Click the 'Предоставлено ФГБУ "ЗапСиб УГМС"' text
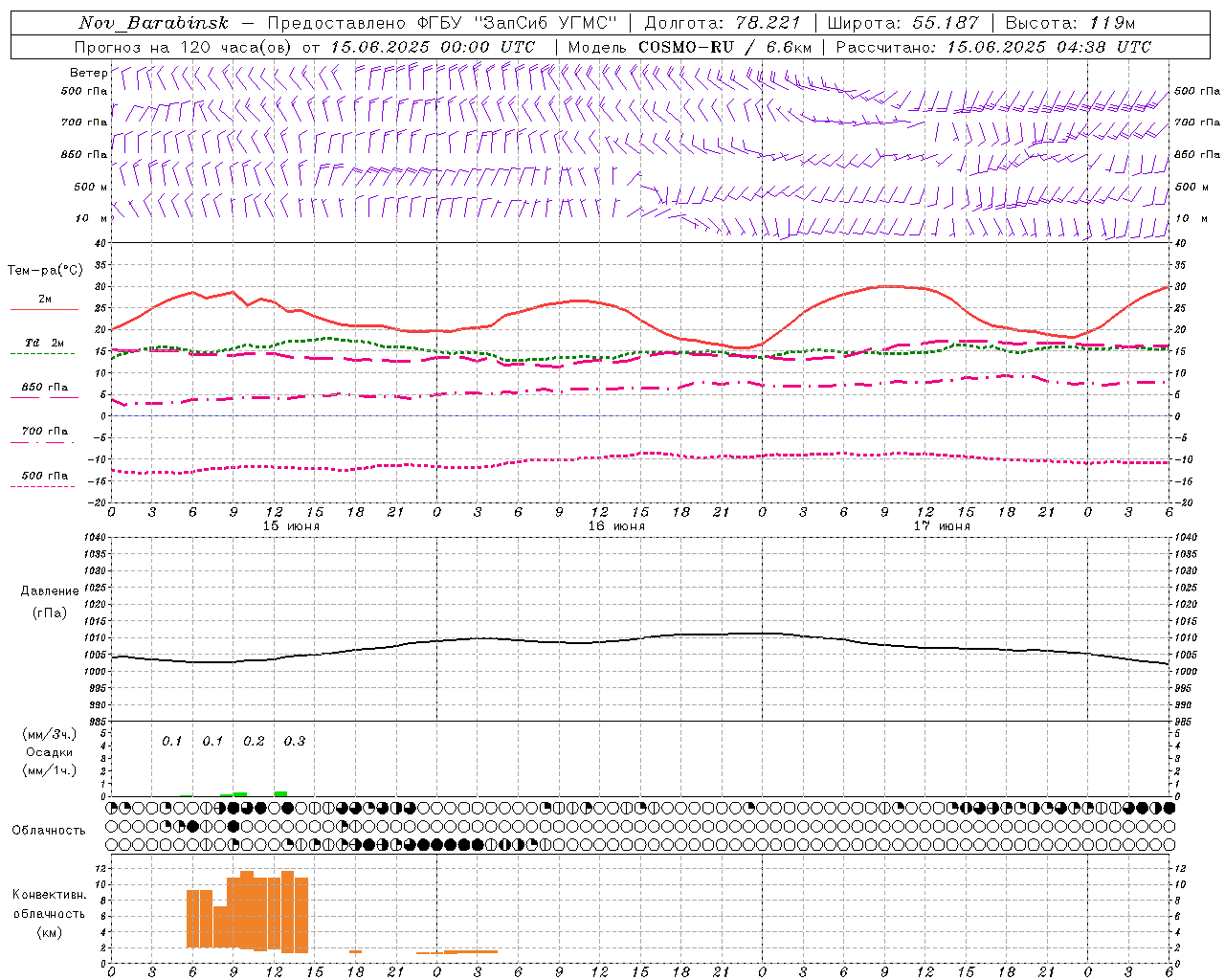 442,23
